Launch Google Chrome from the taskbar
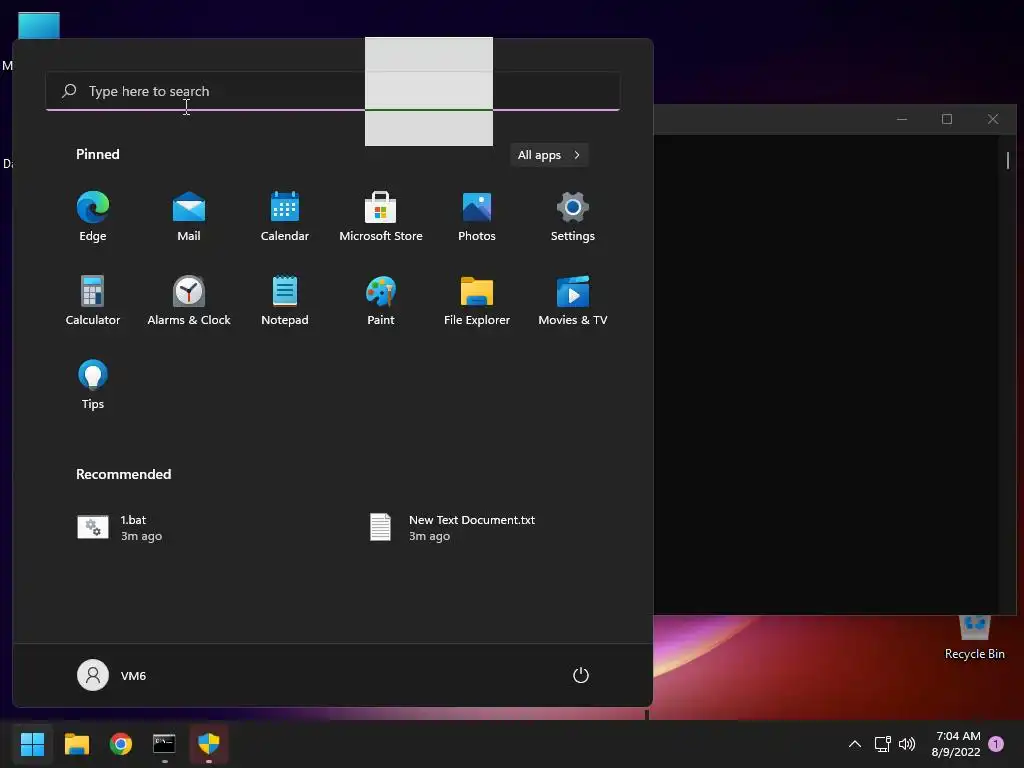Image resolution: width=1024 pixels, height=768 pixels. point(121,744)
